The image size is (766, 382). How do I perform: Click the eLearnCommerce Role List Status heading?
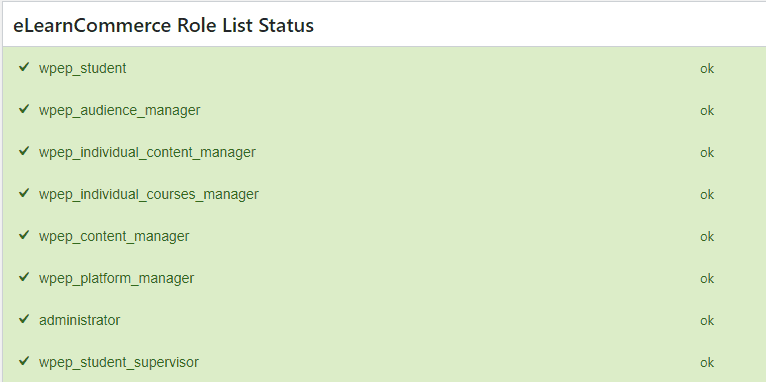click(x=163, y=25)
